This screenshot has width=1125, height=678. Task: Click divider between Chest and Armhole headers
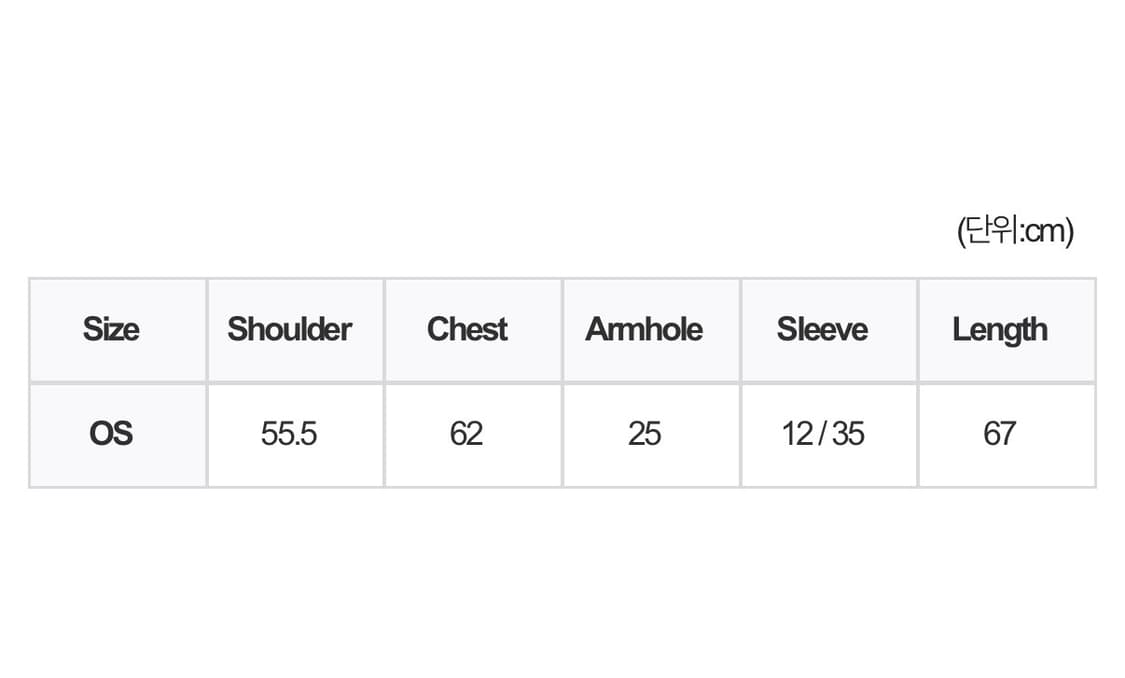[562, 330]
